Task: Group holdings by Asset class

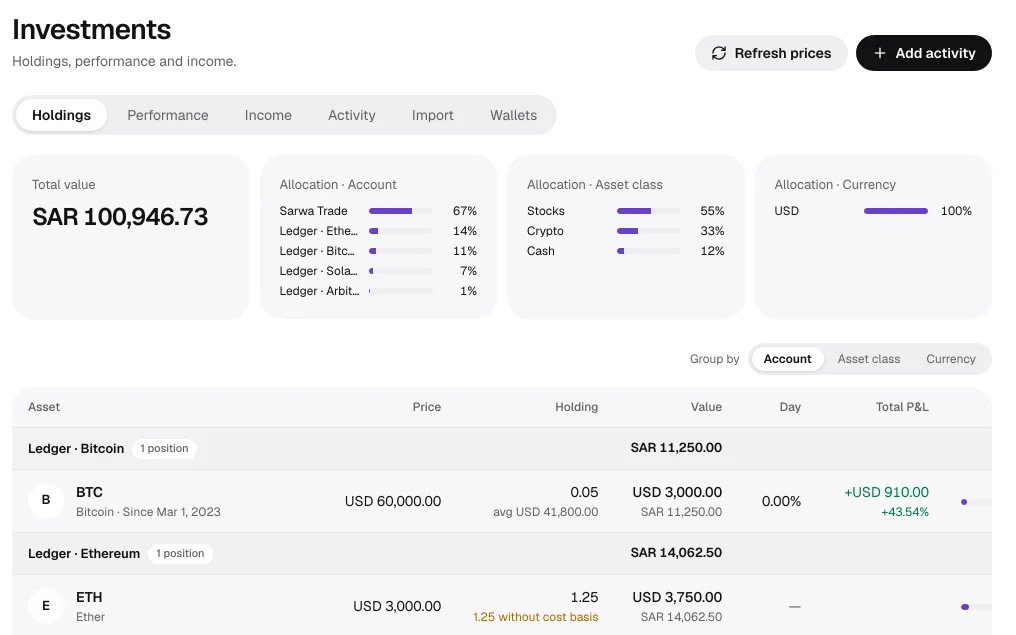Action: click(868, 359)
